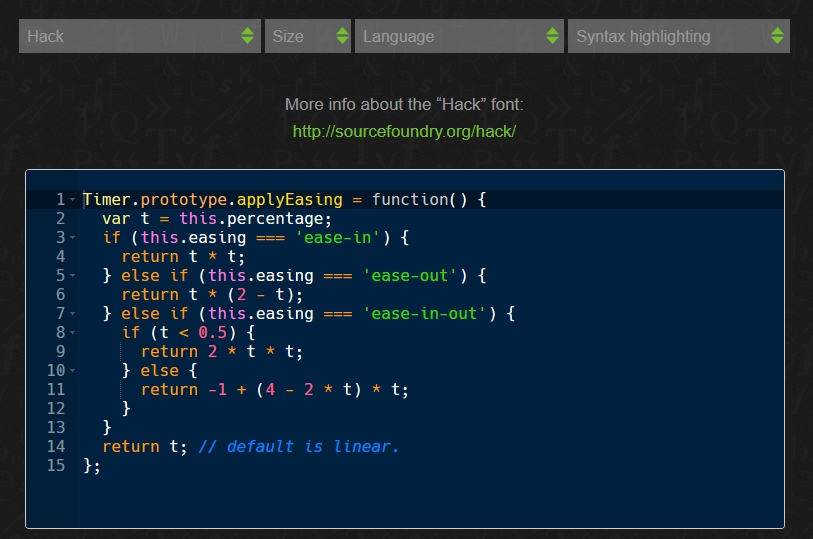
Task: Click line number 9 in the gutter
Action: click(61, 351)
